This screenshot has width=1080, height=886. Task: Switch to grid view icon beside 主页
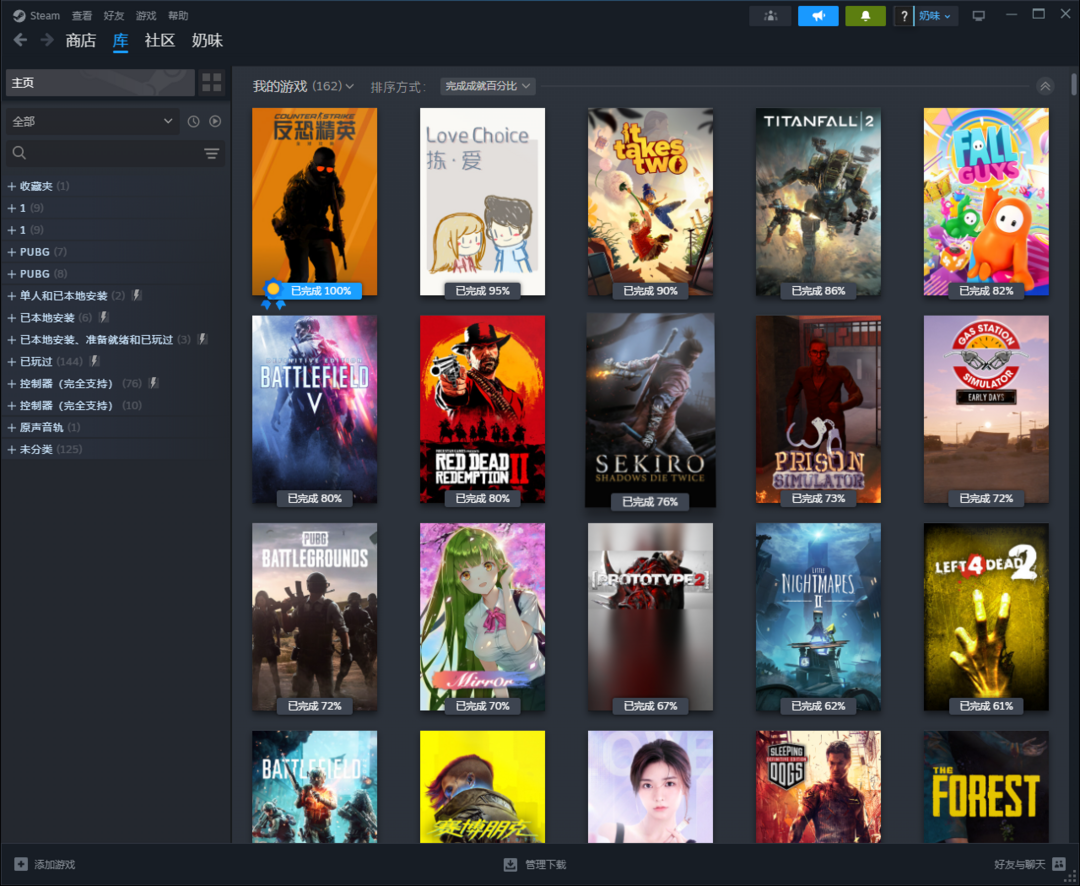pyautogui.click(x=212, y=82)
